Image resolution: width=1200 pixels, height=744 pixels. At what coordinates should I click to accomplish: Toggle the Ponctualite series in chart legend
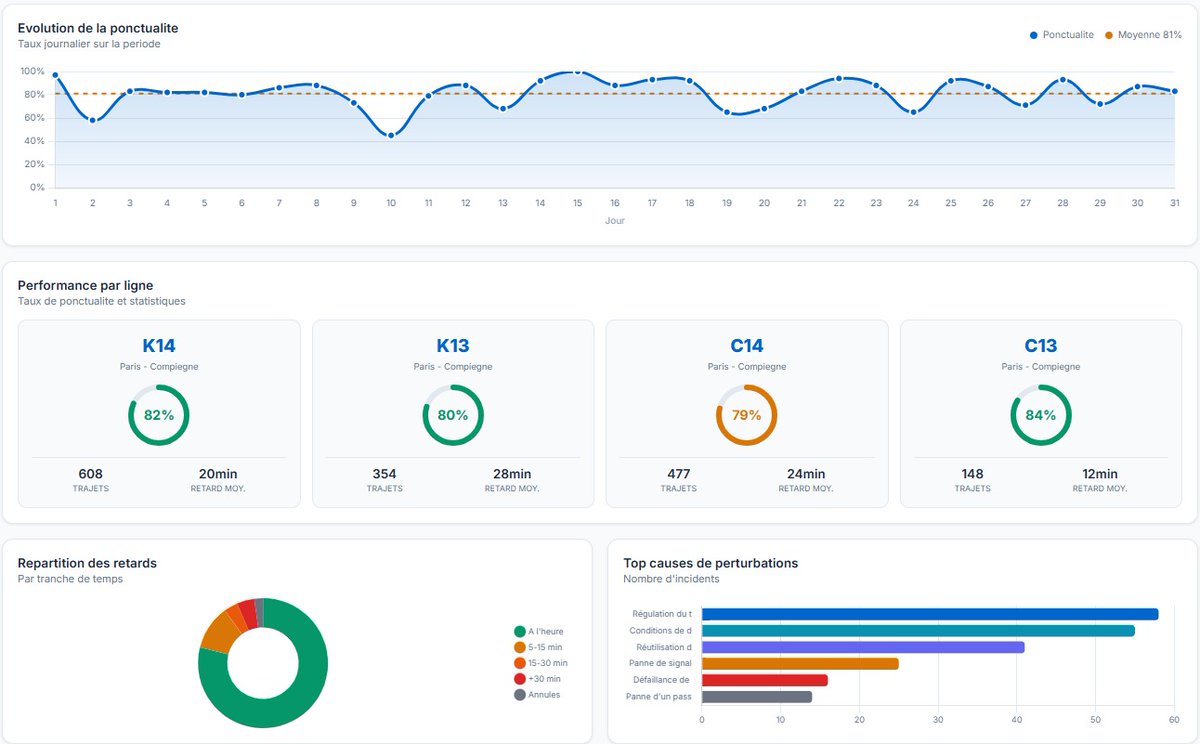pyautogui.click(x=1062, y=35)
